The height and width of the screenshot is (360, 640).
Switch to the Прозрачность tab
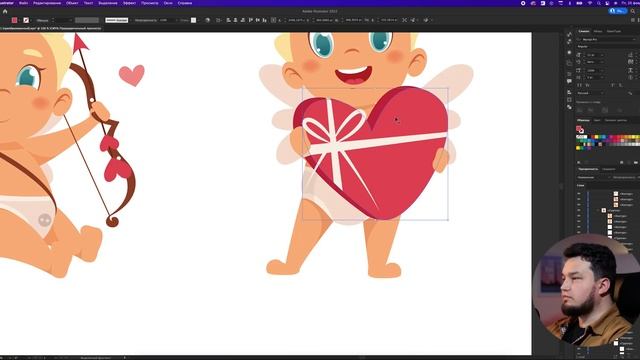point(588,169)
